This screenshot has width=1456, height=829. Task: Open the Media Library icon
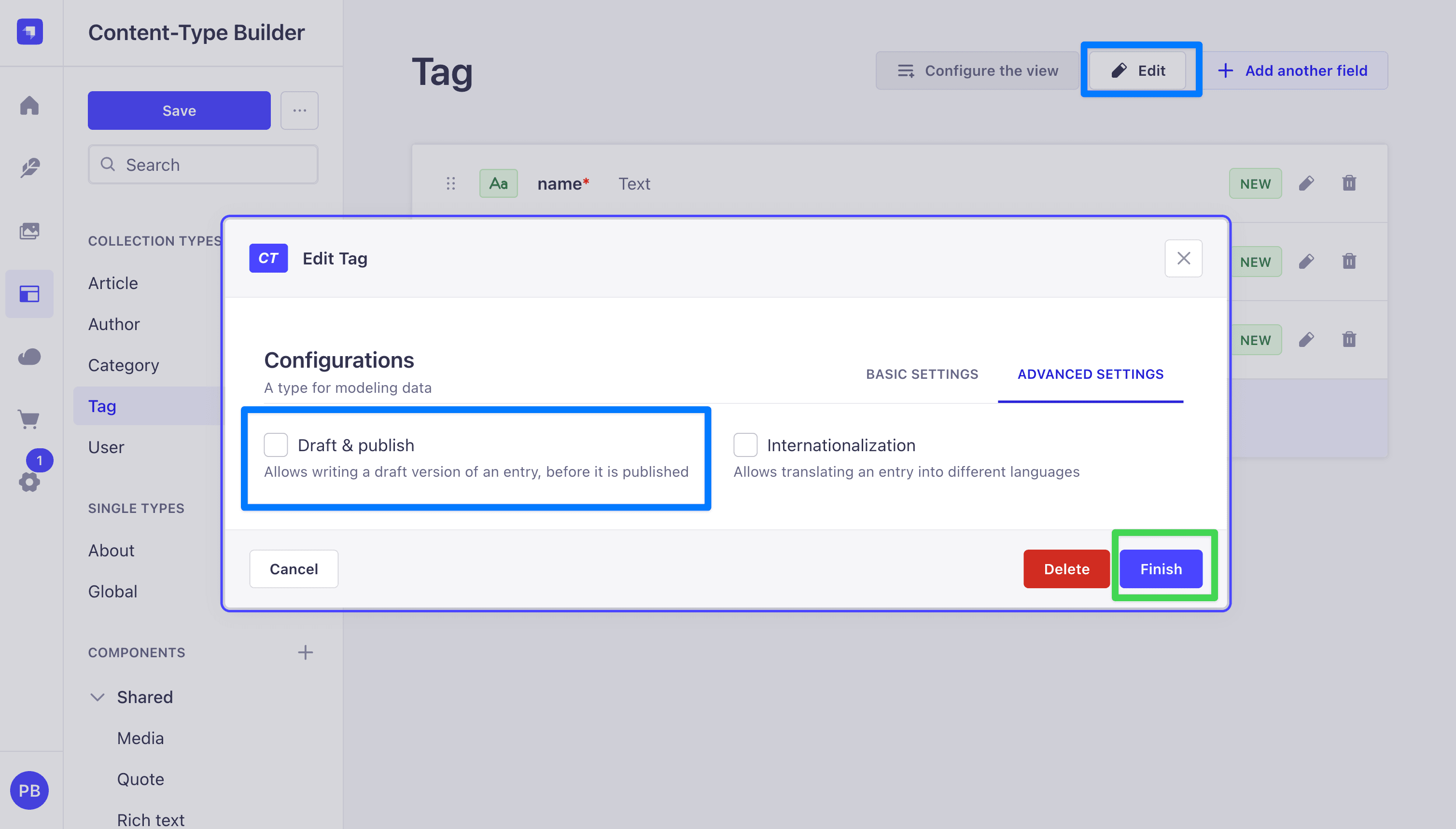pos(29,231)
